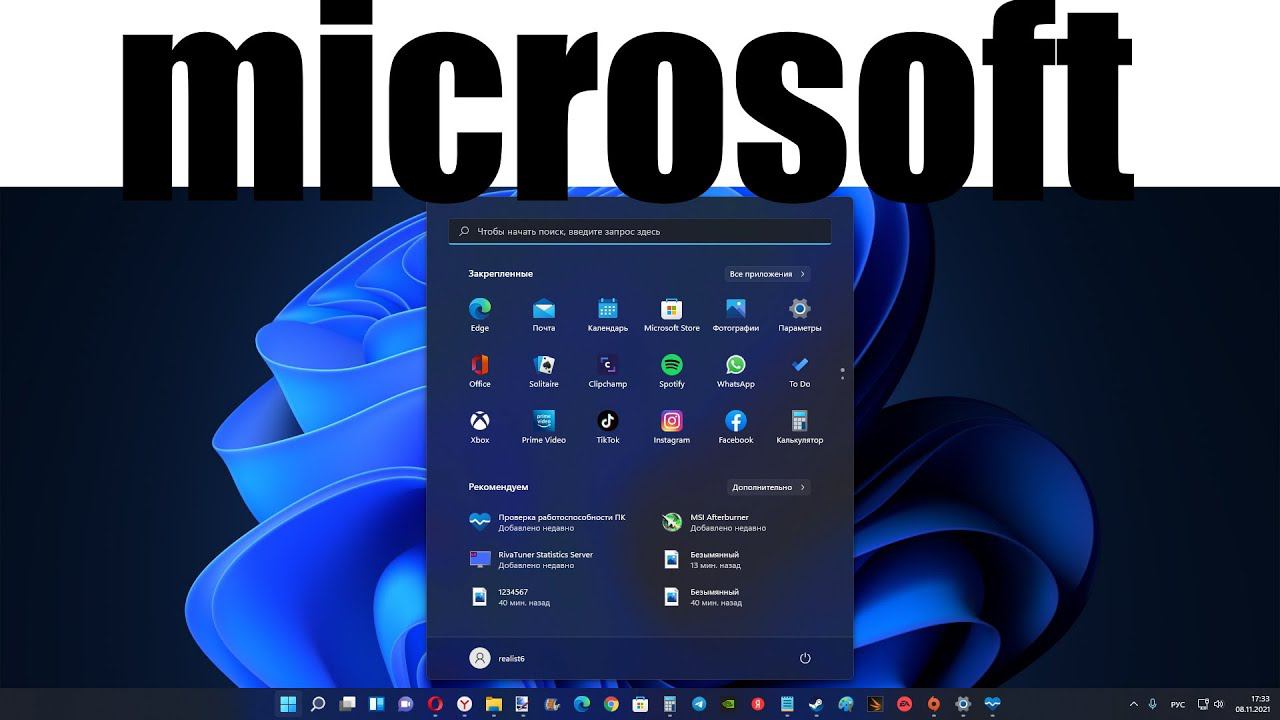This screenshot has width=1280, height=720.
Task: Open the Widgets panel from taskbar
Action: 377,704
